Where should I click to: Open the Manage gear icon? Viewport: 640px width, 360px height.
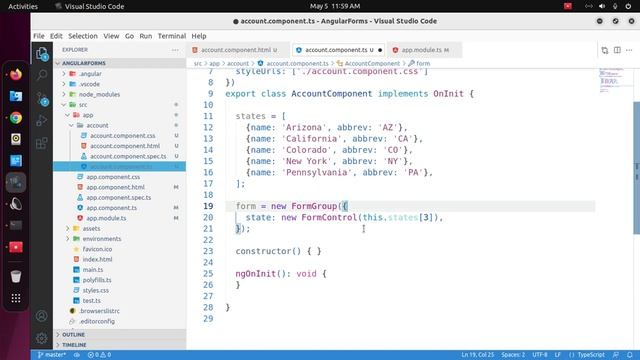[42, 338]
